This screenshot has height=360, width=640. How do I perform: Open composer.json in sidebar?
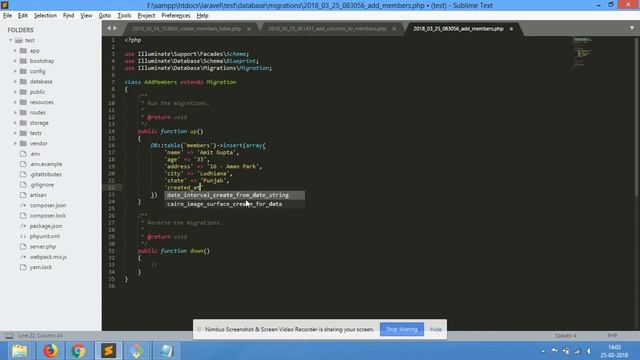[48, 205]
